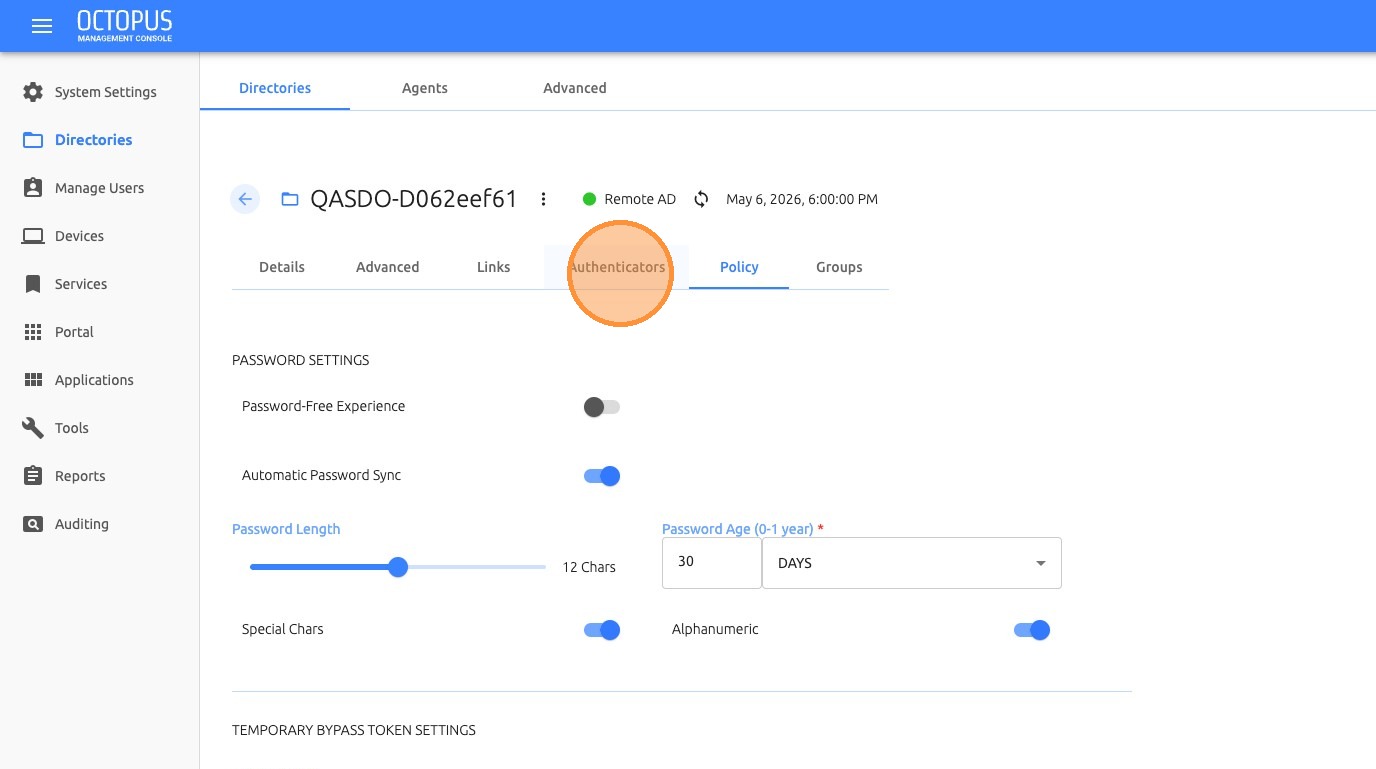Open the three-dot directory options menu
Viewport: 1376px width, 769px height.
pyautogui.click(x=543, y=199)
